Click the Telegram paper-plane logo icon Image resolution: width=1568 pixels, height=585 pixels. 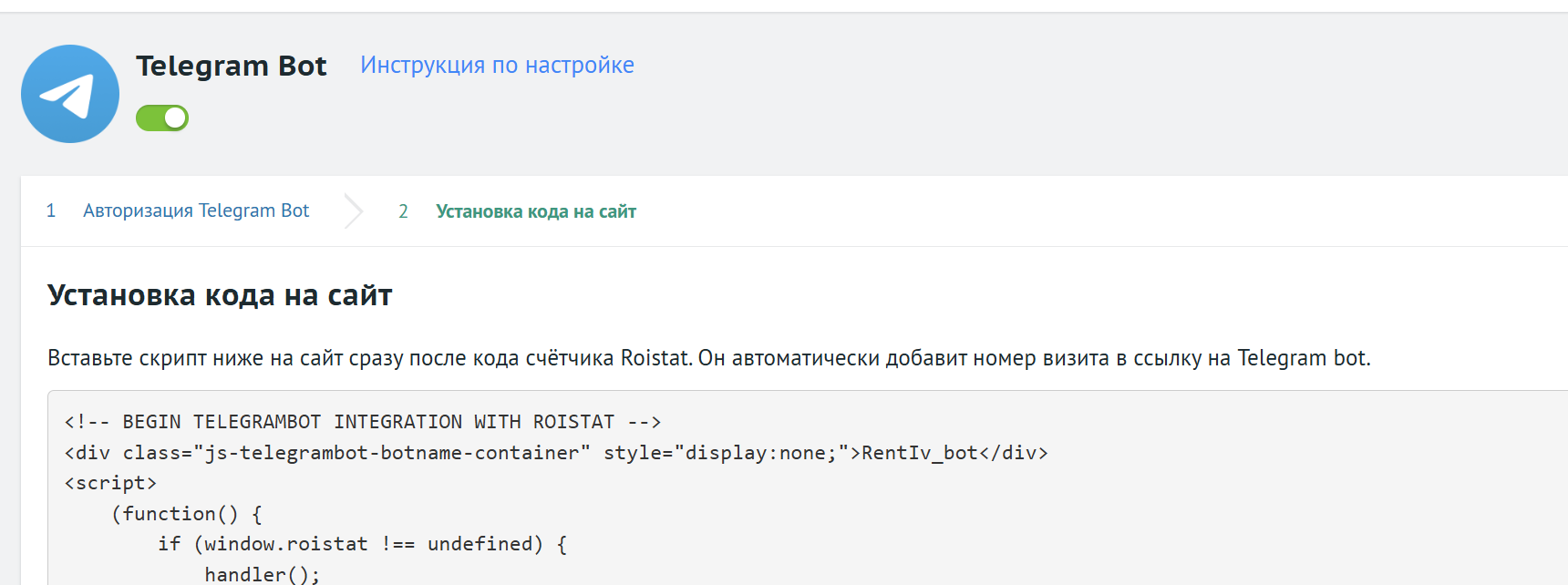point(70,94)
